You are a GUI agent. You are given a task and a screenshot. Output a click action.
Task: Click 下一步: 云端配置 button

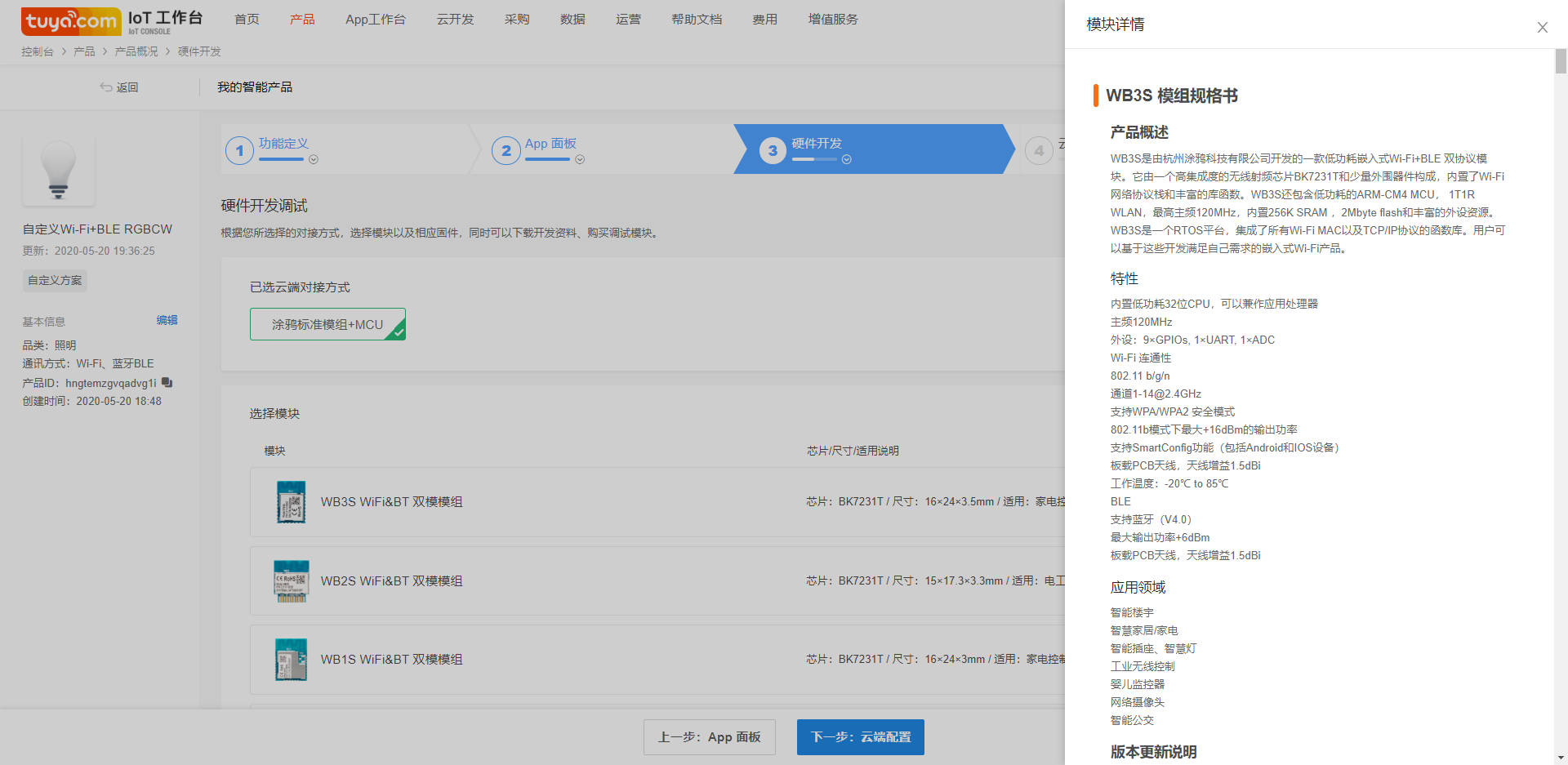861,737
